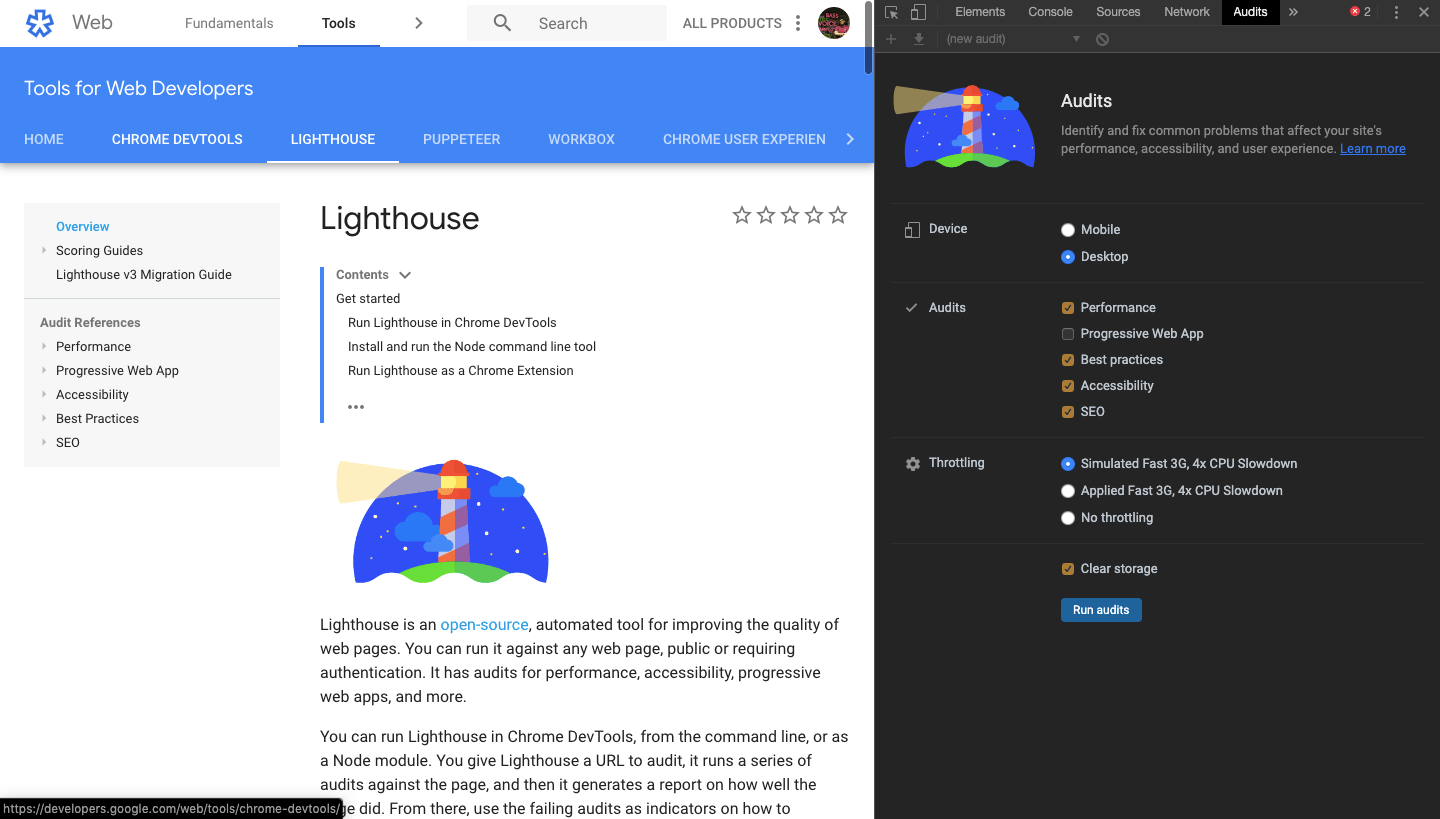This screenshot has width=1440, height=819.
Task: Activate the DevTools inspect element tool
Action: point(892,12)
